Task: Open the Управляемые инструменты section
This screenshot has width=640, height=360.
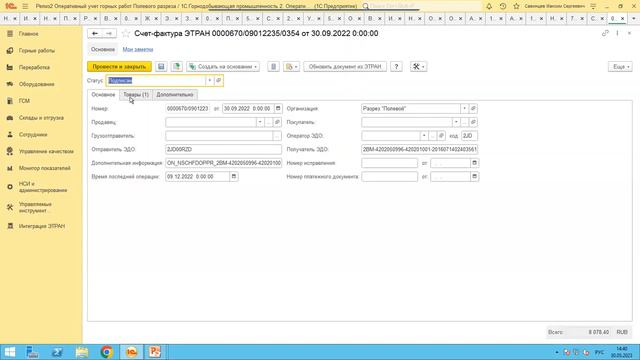Action: (x=35, y=207)
